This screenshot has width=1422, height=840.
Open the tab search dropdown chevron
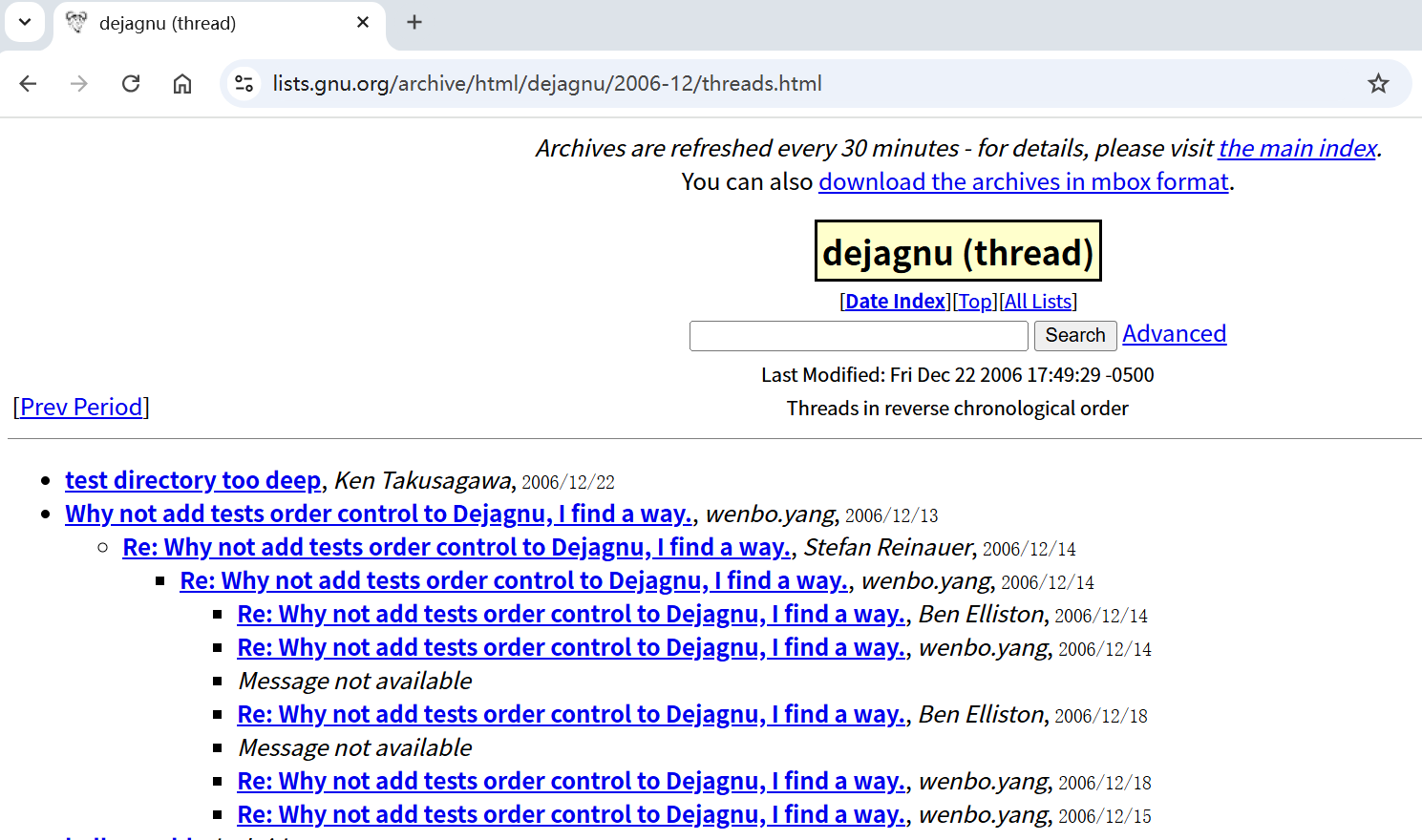pos(25,22)
